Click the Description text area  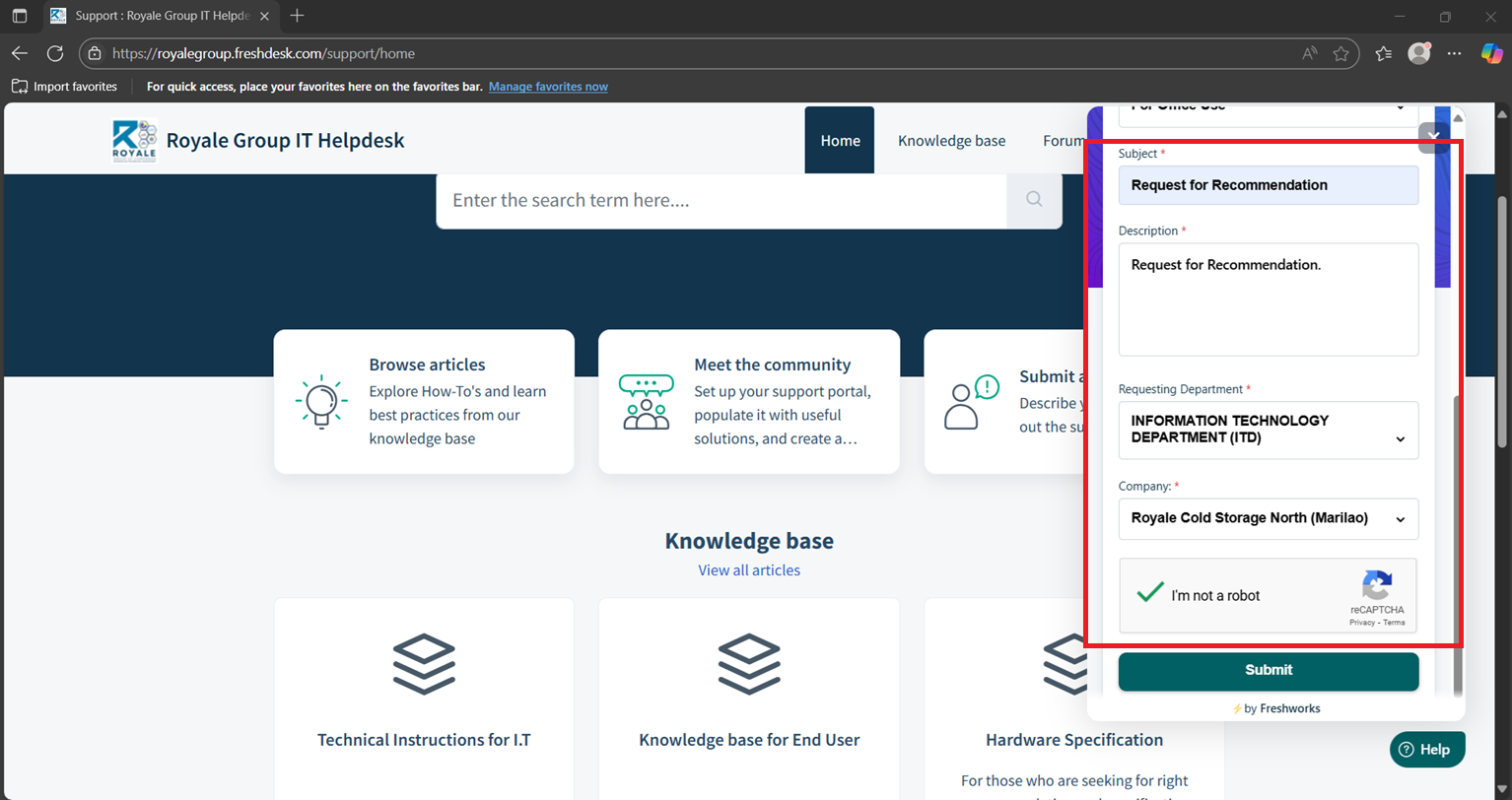coord(1269,300)
